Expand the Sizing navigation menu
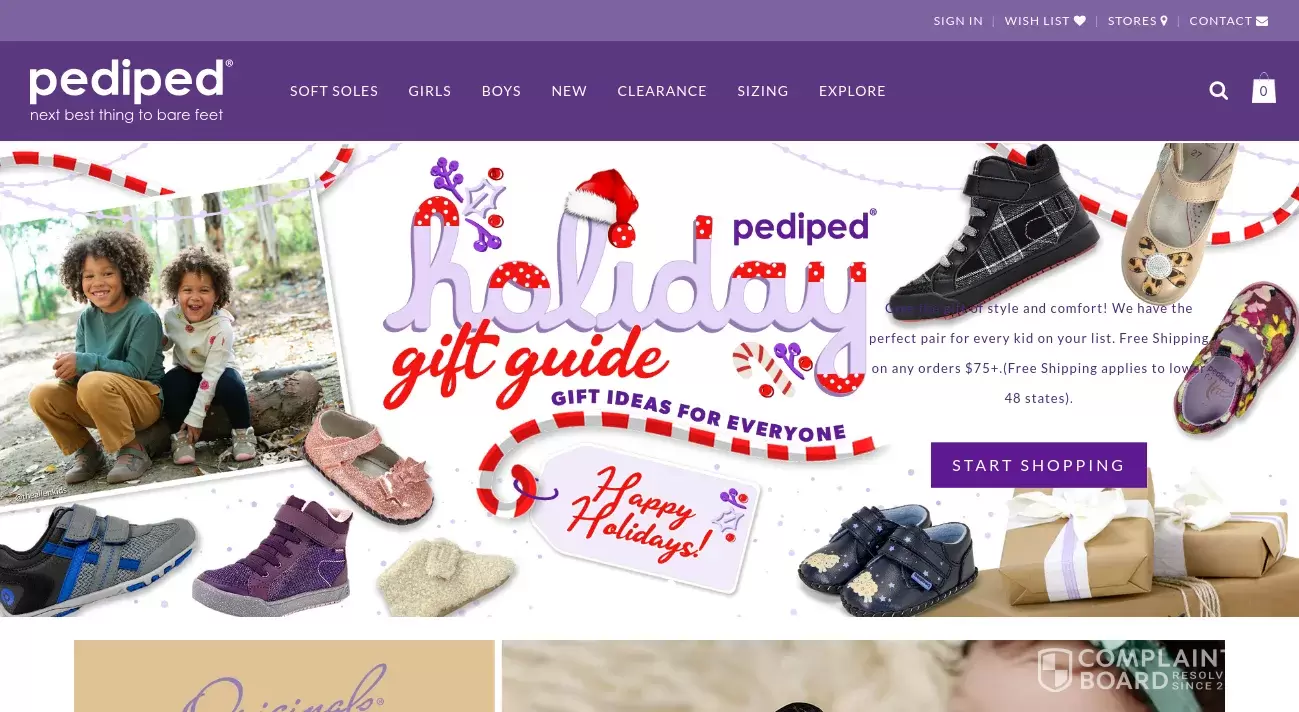The height and width of the screenshot is (712, 1299). [763, 91]
